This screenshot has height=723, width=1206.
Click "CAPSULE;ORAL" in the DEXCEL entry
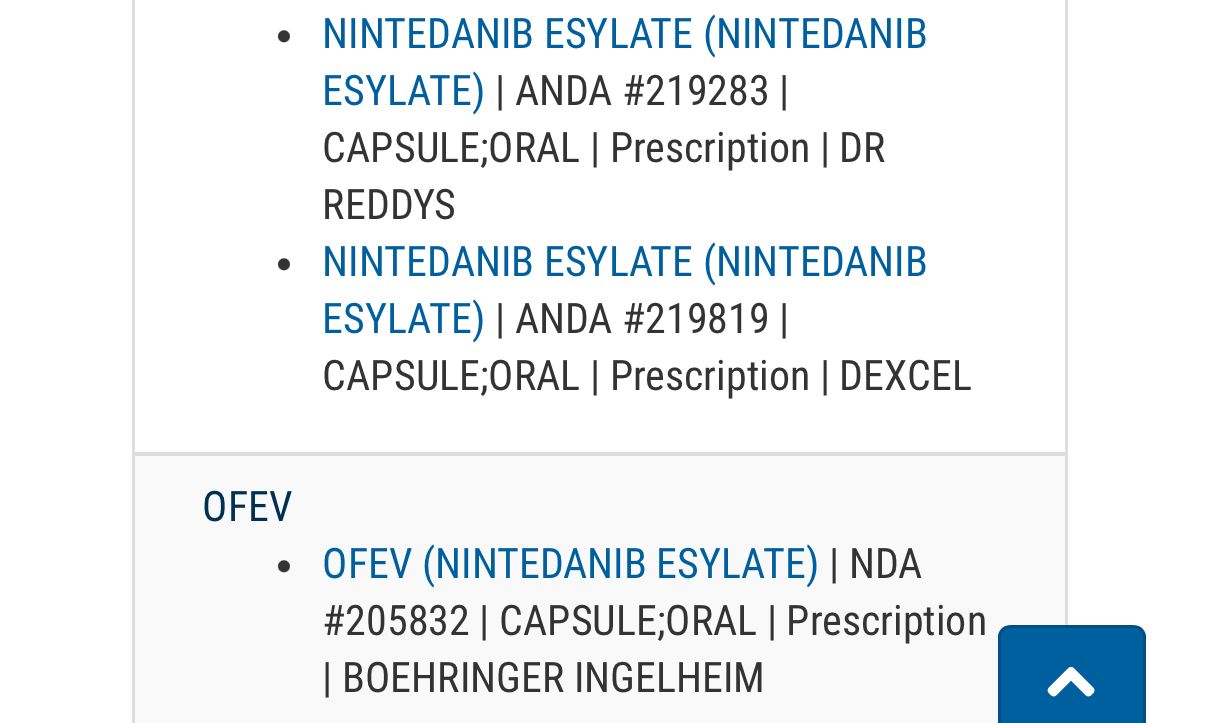pos(451,377)
